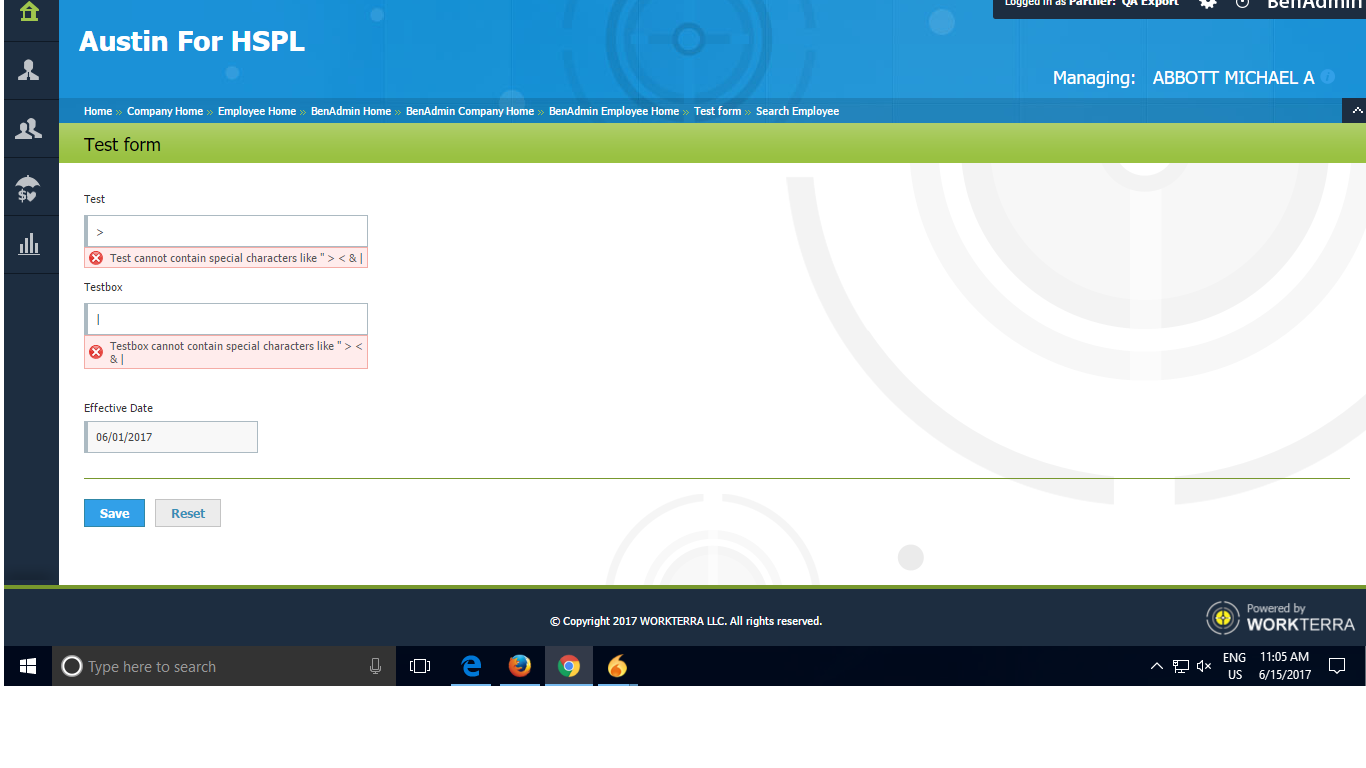Open the bar chart reports sidebar icon
Screen dimensions: 1366x768
point(29,244)
